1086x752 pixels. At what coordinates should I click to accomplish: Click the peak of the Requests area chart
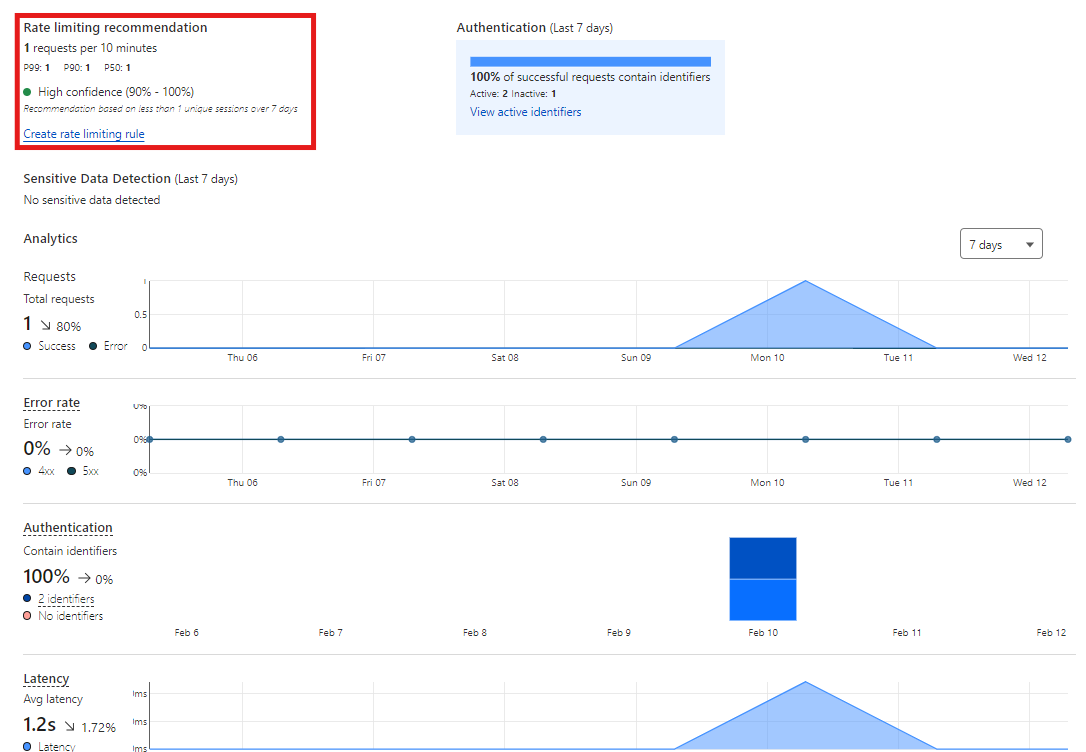click(x=805, y=282)
